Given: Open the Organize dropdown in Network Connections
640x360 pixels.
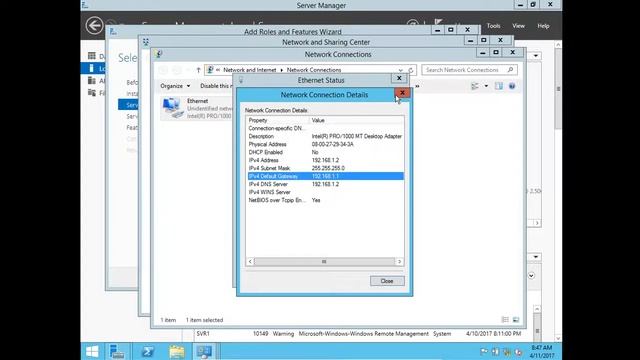Looking at the screenshot, I should pos(175,86).
